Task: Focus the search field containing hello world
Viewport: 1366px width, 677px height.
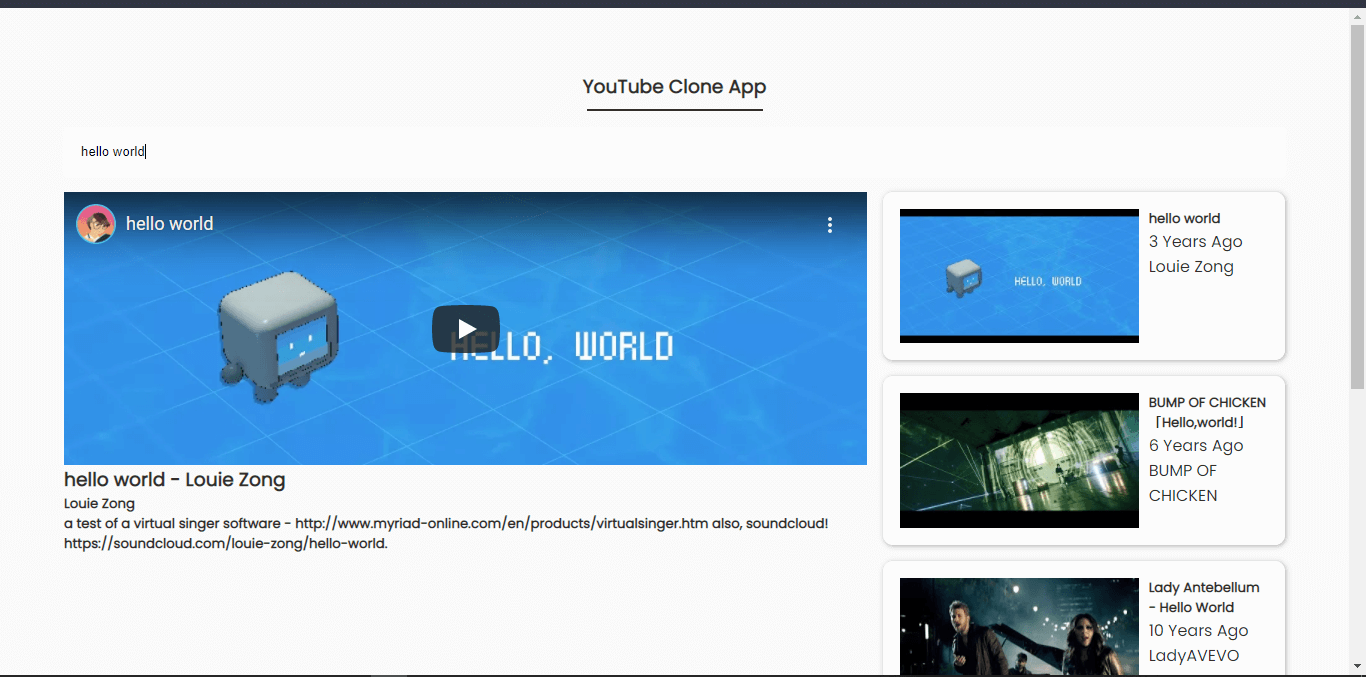Action: tap(674, 152)
